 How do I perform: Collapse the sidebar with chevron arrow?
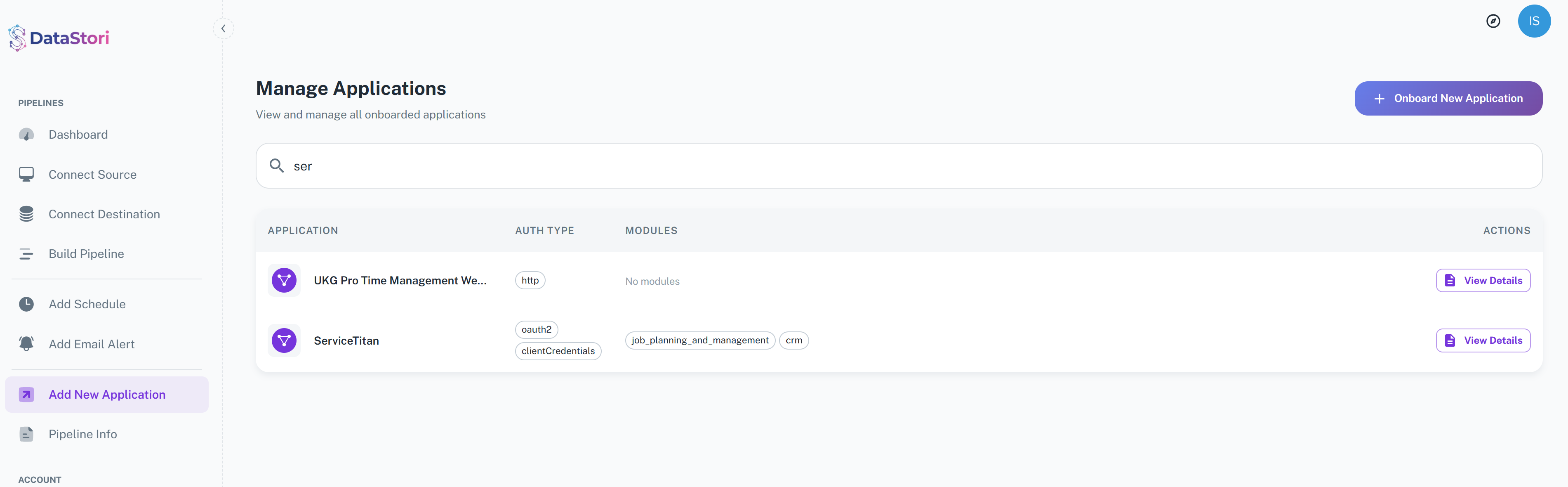click(x=224, y=28)
